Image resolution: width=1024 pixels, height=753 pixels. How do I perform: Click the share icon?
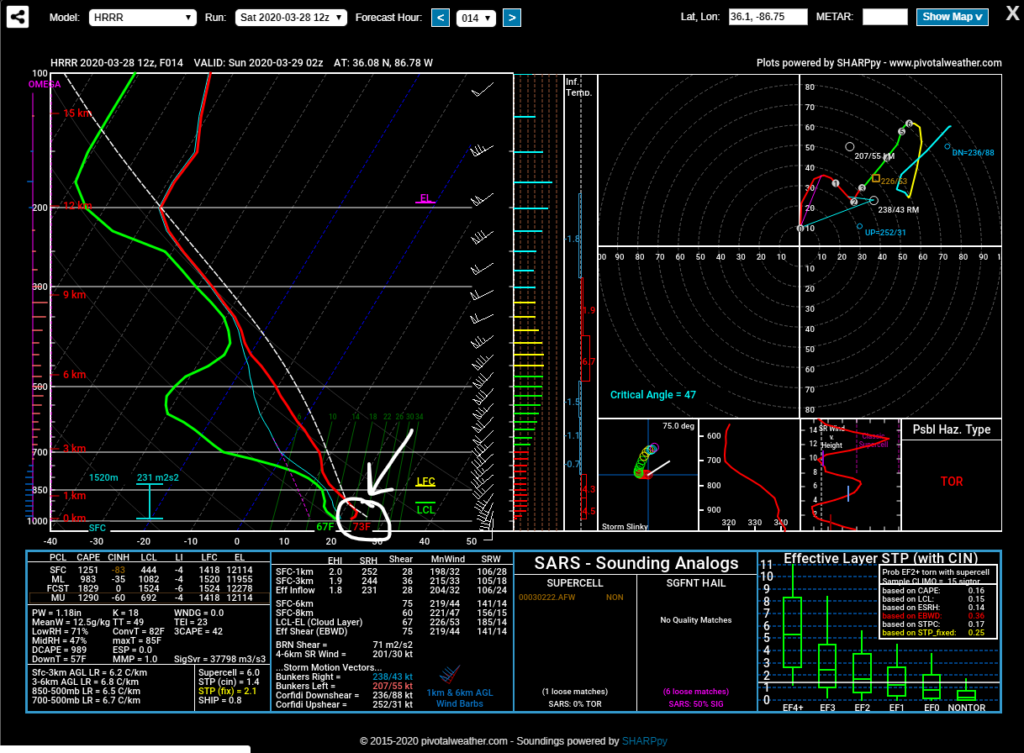coord(18,17)
